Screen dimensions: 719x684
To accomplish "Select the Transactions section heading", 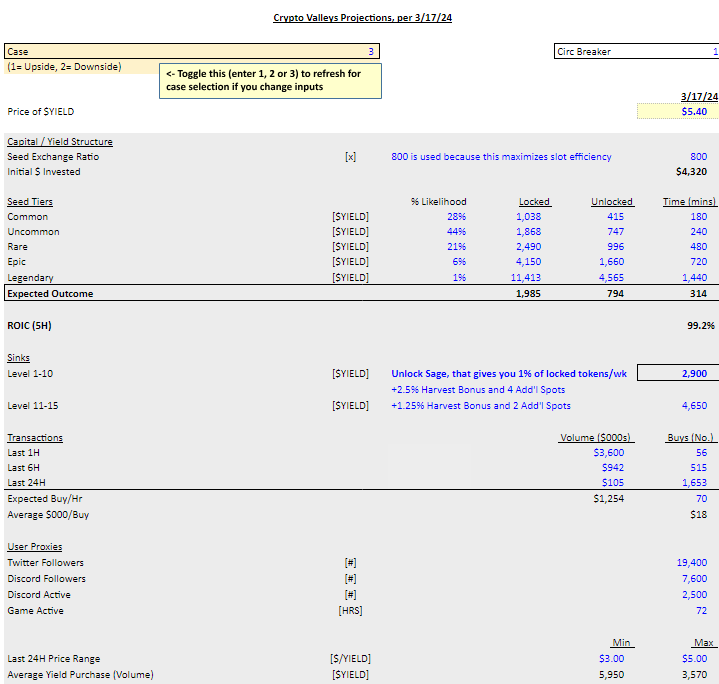I will [35, 437].
